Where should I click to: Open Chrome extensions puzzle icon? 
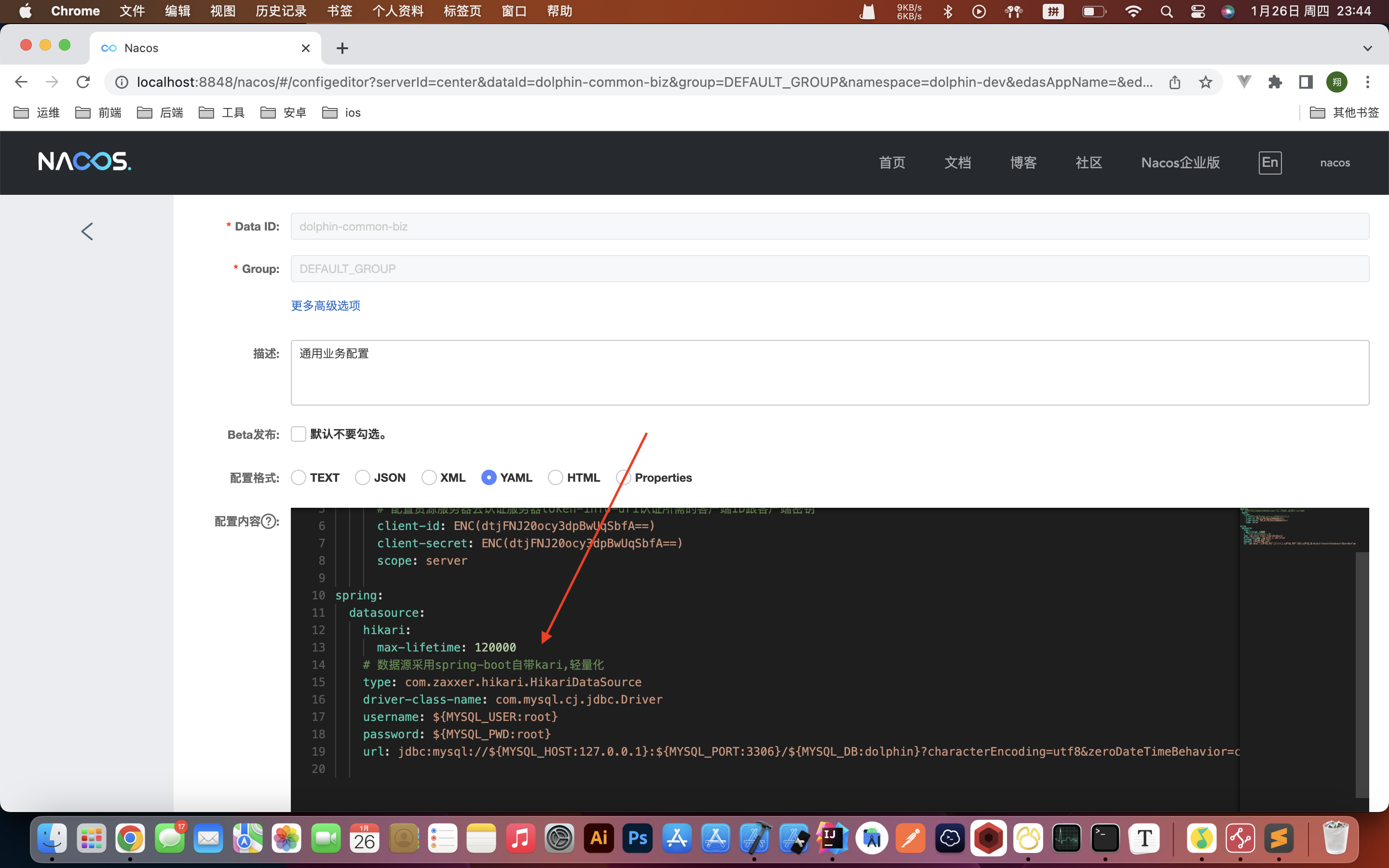point(1275,82)
